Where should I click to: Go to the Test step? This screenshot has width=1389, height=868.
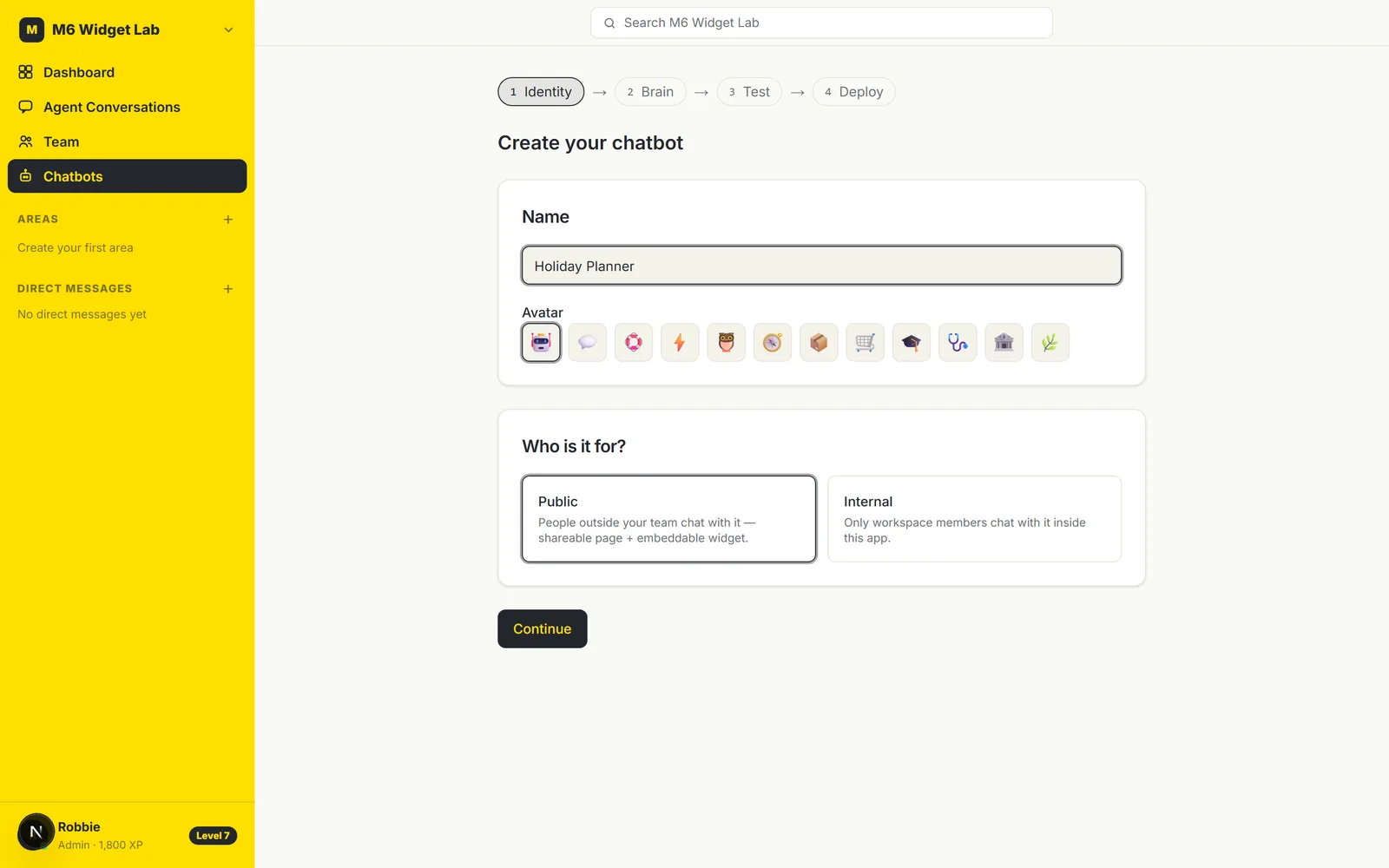coord(749,92)
